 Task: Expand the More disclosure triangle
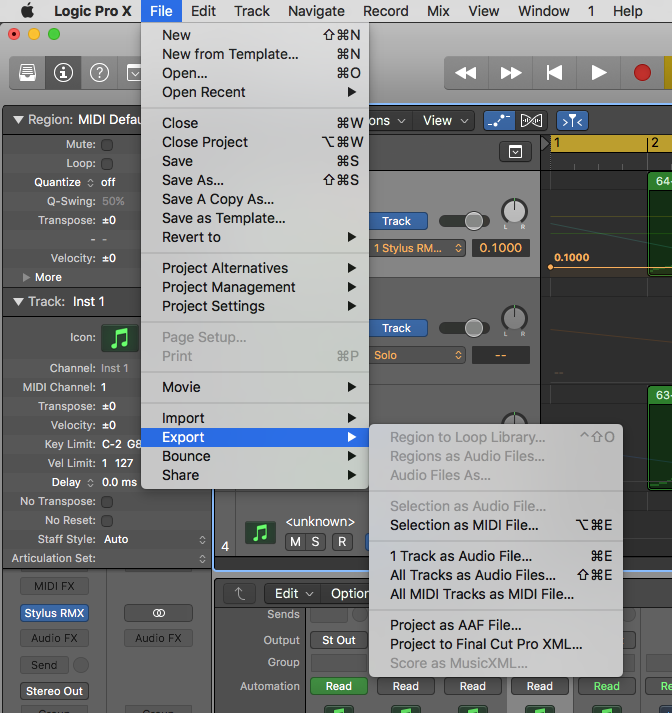[x=27, y=277]
